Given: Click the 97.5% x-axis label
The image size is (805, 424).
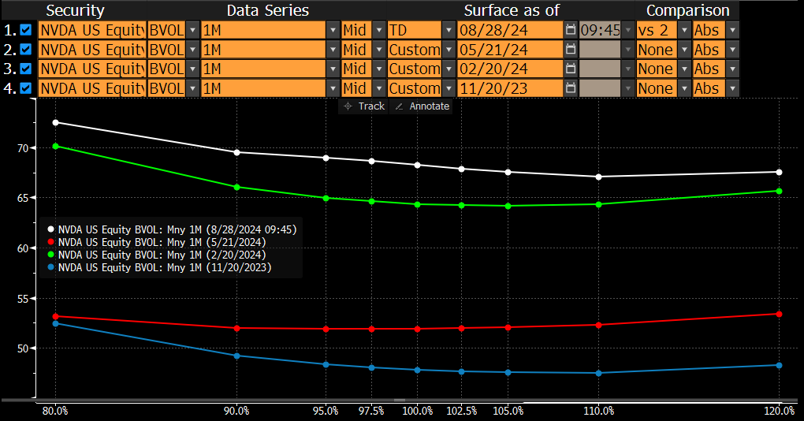Looking at the screenshot, I should click(371, 411).
